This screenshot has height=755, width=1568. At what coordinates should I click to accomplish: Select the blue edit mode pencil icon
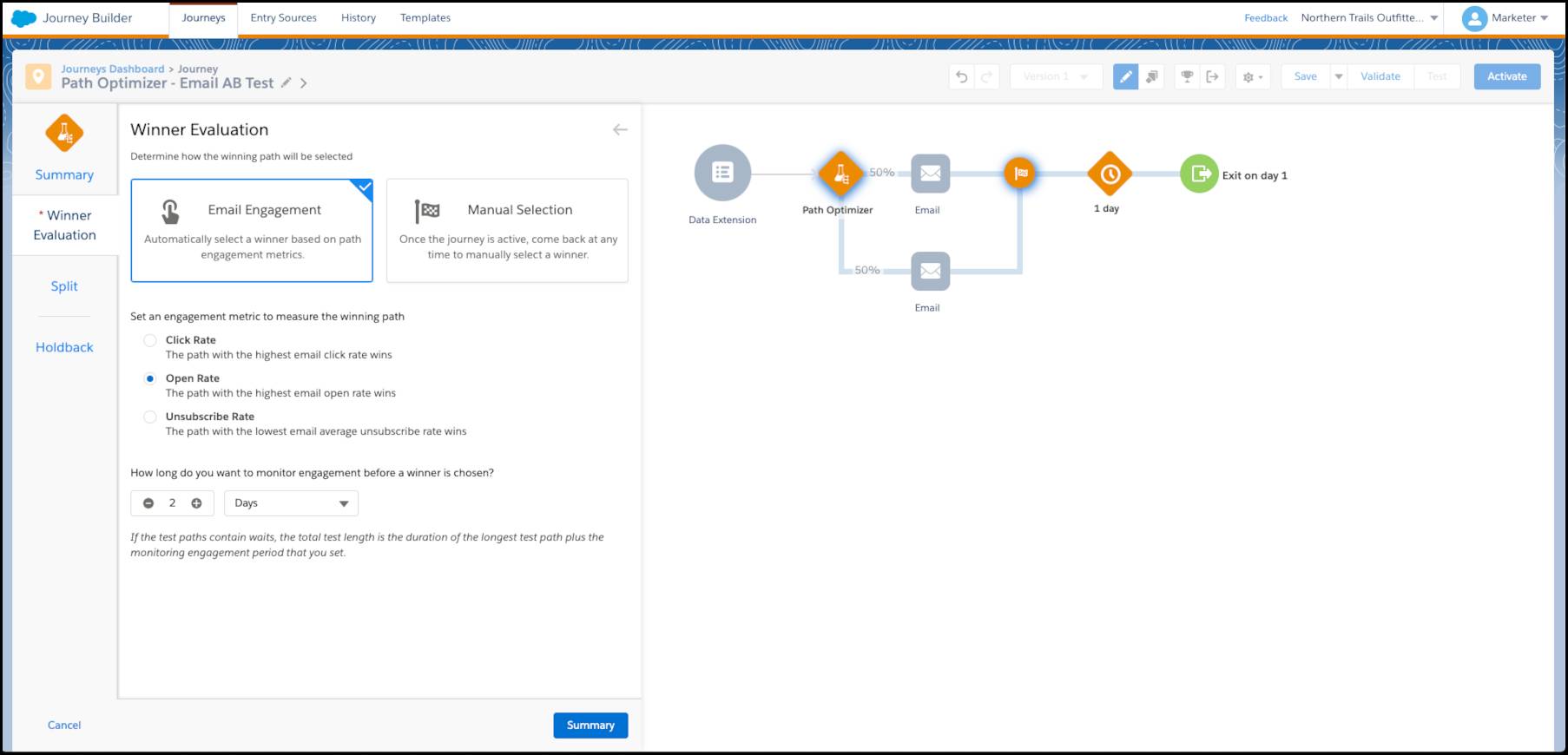(1125, 76)
